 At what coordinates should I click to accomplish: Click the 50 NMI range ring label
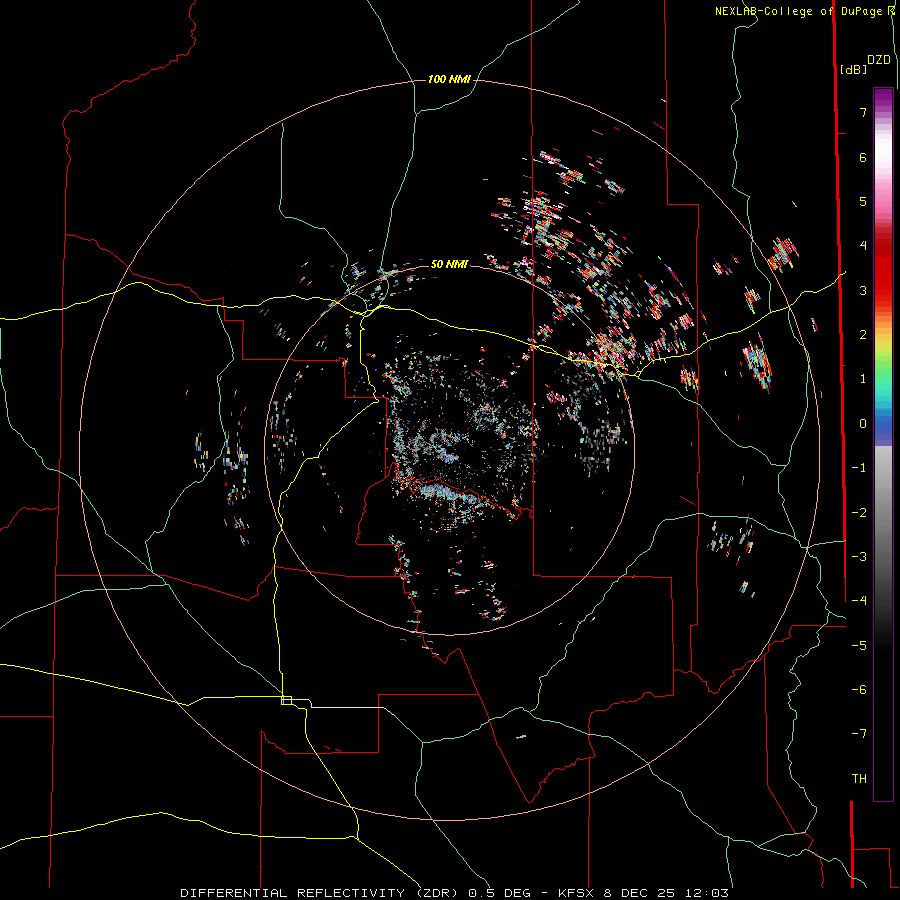tap(449, 264)
